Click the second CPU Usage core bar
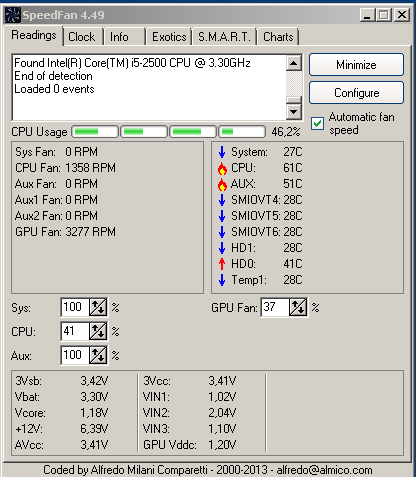Screen dimensions: 417x480 click(x=144, y=132)
